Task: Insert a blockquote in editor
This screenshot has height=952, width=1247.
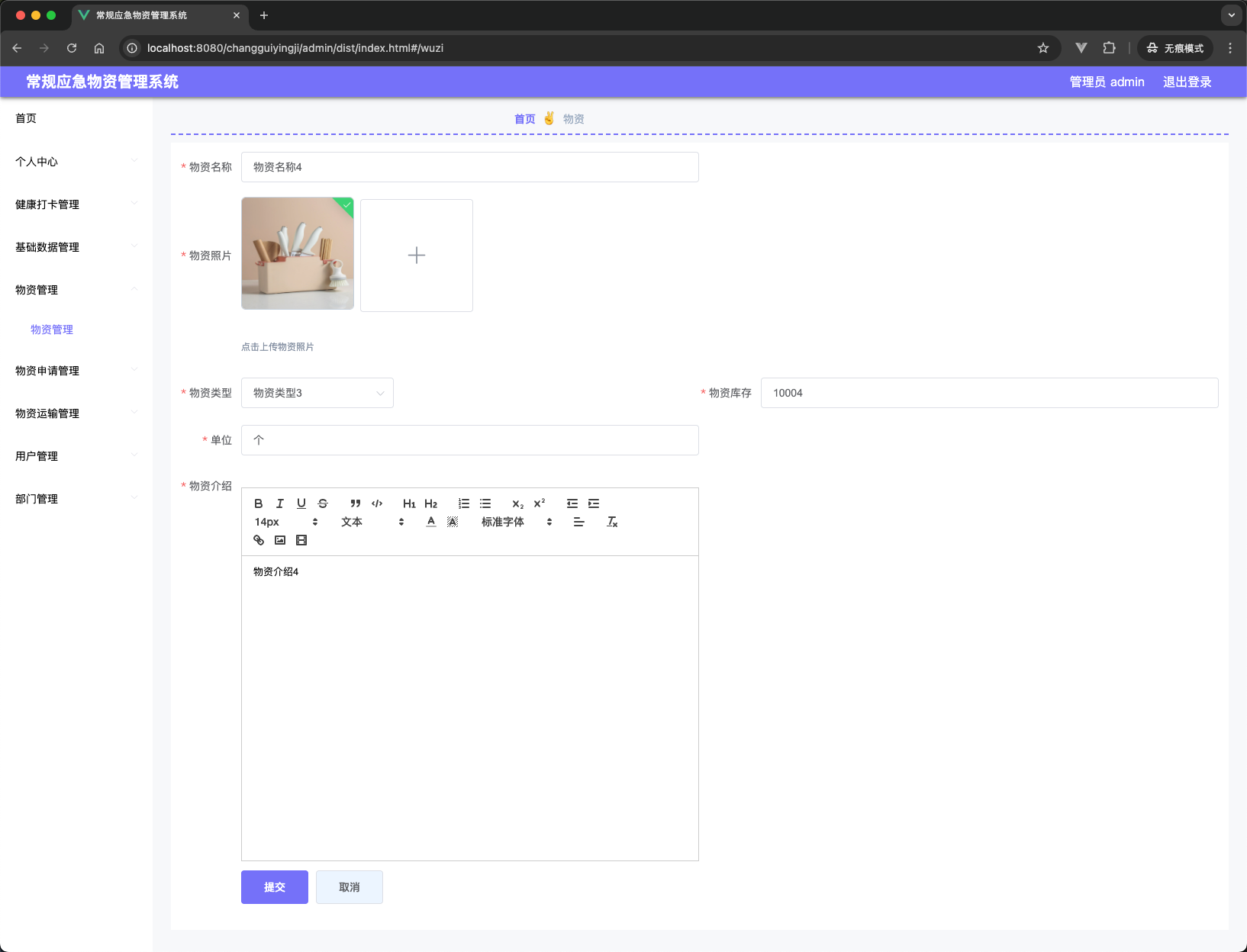Action: point(356,503)
